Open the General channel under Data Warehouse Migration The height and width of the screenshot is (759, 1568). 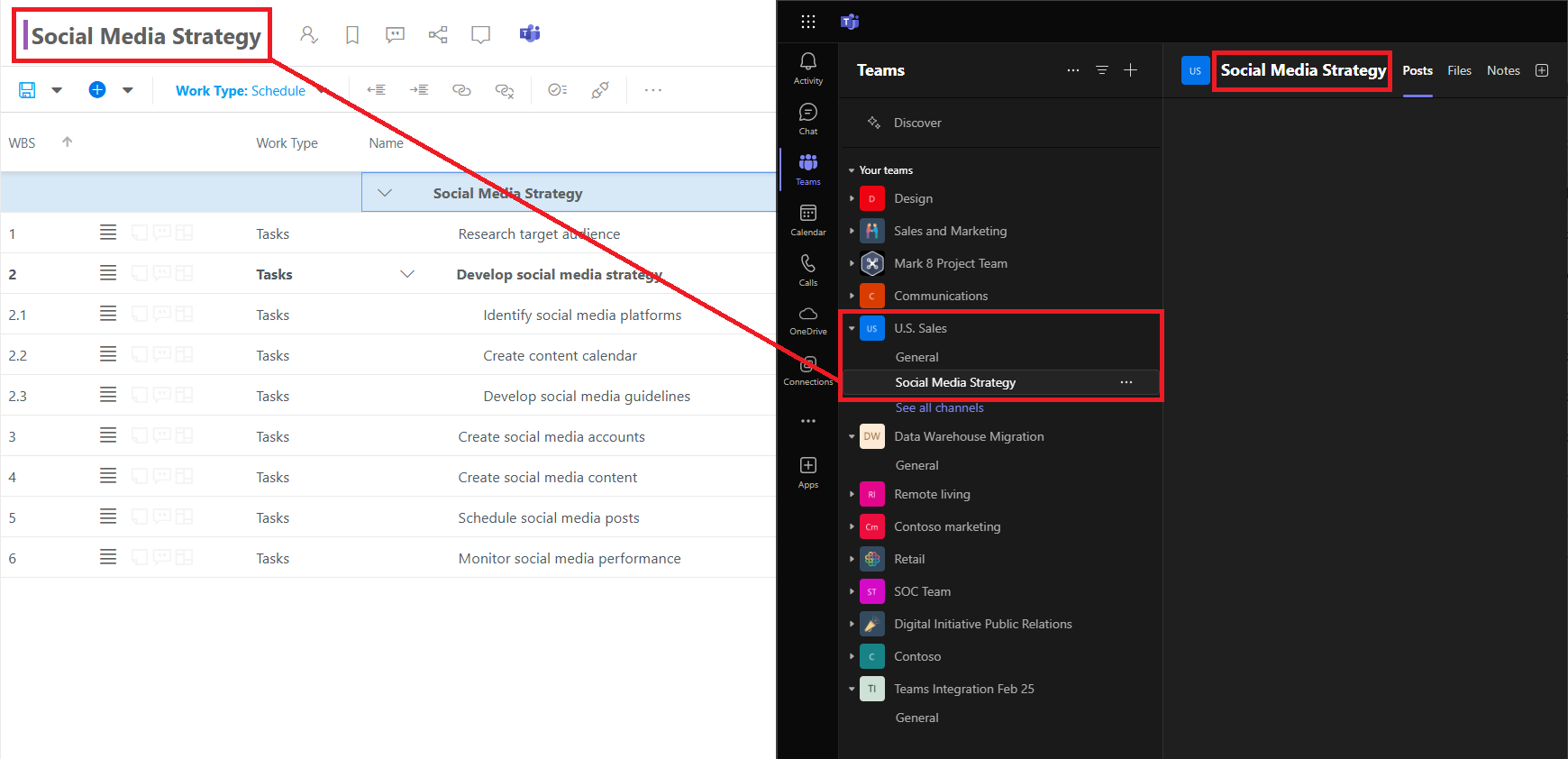916,465
